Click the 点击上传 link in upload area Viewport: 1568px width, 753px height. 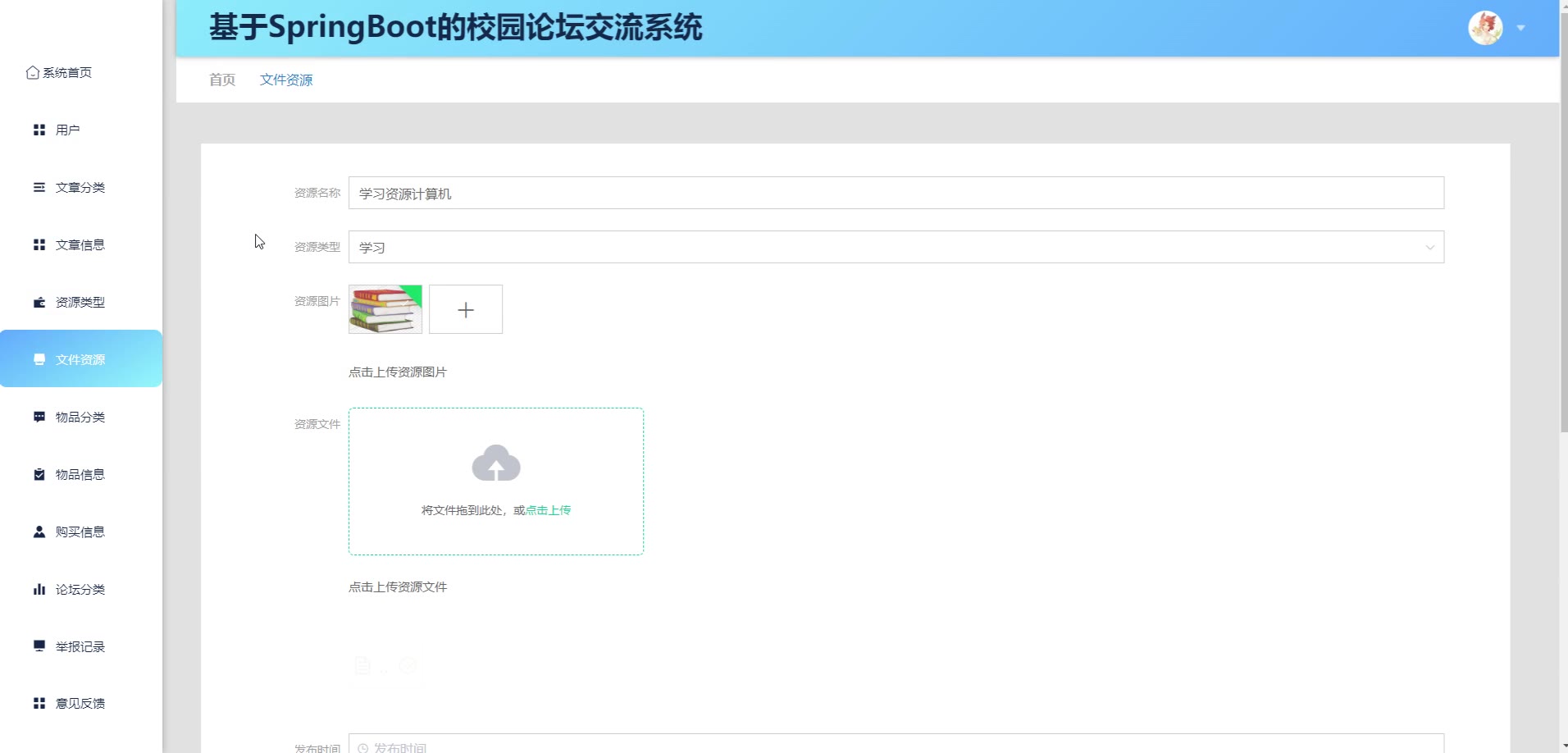[x=548, y=510]
